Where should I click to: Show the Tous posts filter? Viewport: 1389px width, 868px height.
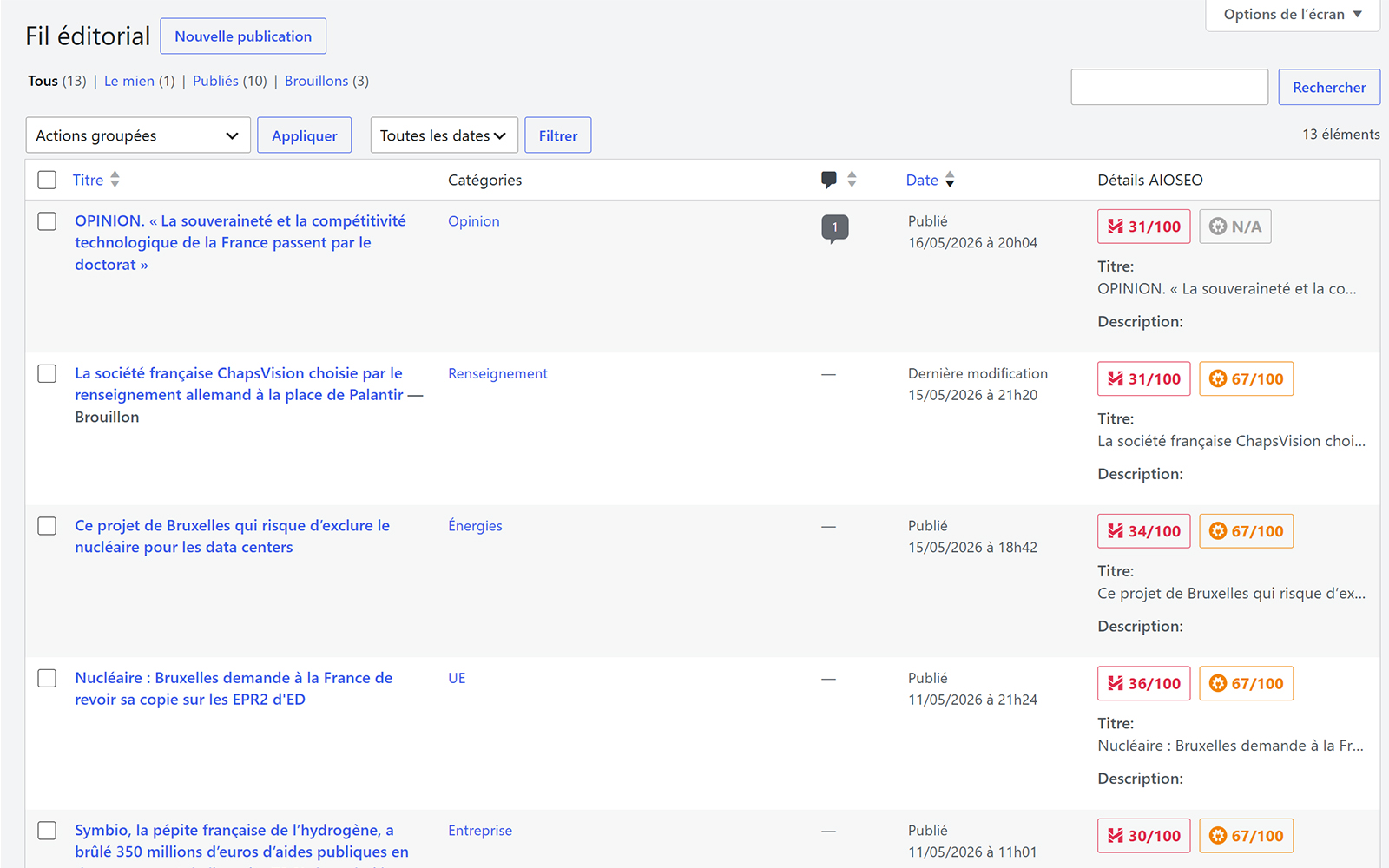coord(43,81)
